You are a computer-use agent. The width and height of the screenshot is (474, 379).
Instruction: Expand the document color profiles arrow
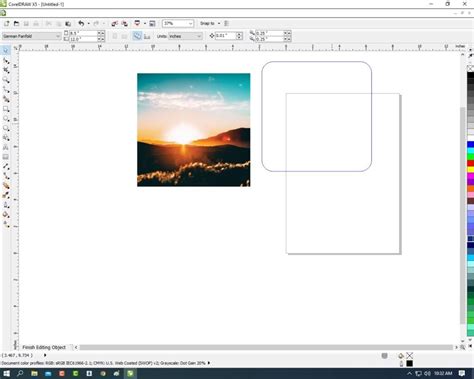209,363
